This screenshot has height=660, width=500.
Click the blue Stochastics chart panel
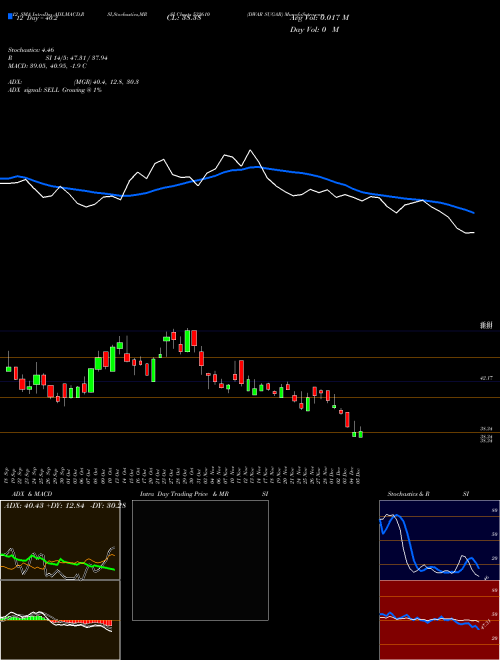click(439, 540)
